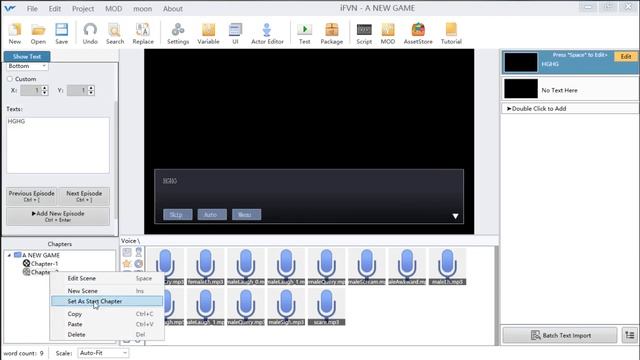Open the Replace tool in toolbar
Screen dimensions: 640x360
[143, 33]
